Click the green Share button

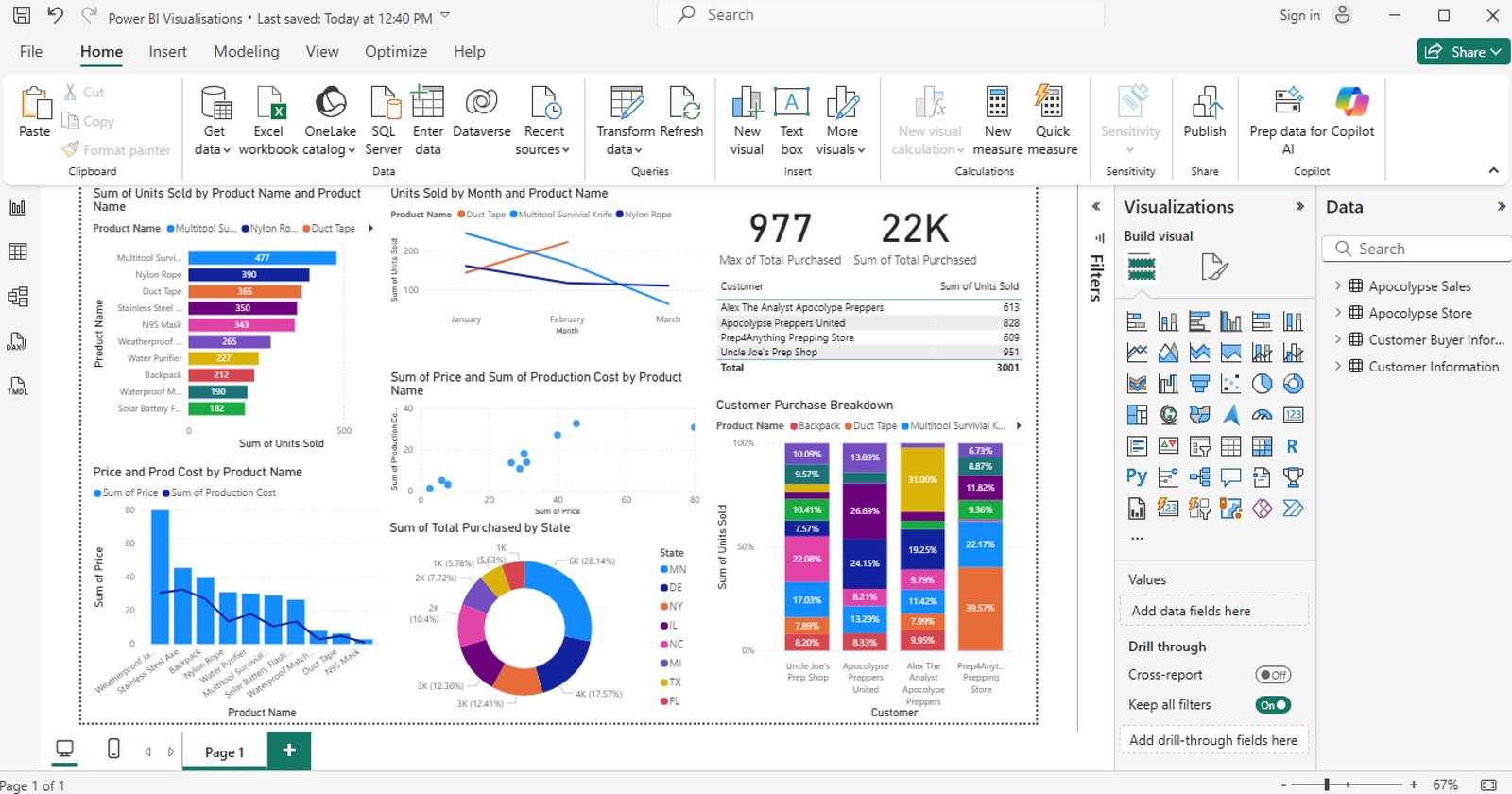point(1463,52)
